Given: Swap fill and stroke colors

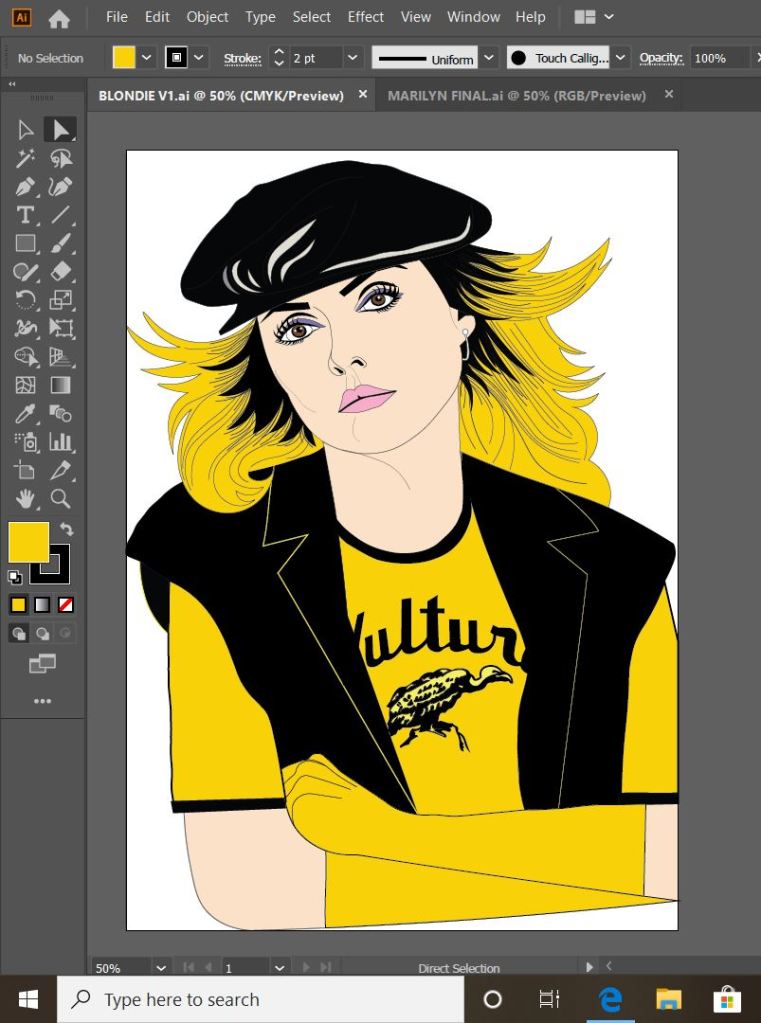Looking at the screenshot, I should (x=66, y=529).
